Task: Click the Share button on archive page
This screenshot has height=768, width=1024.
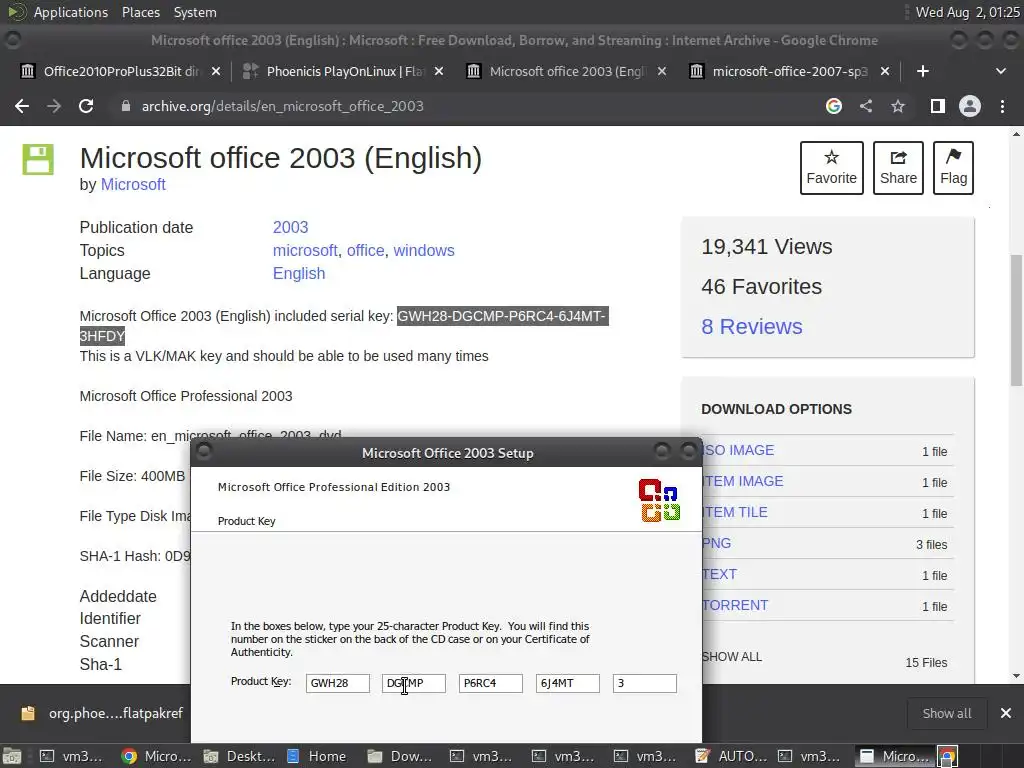Action: point(898,168)
